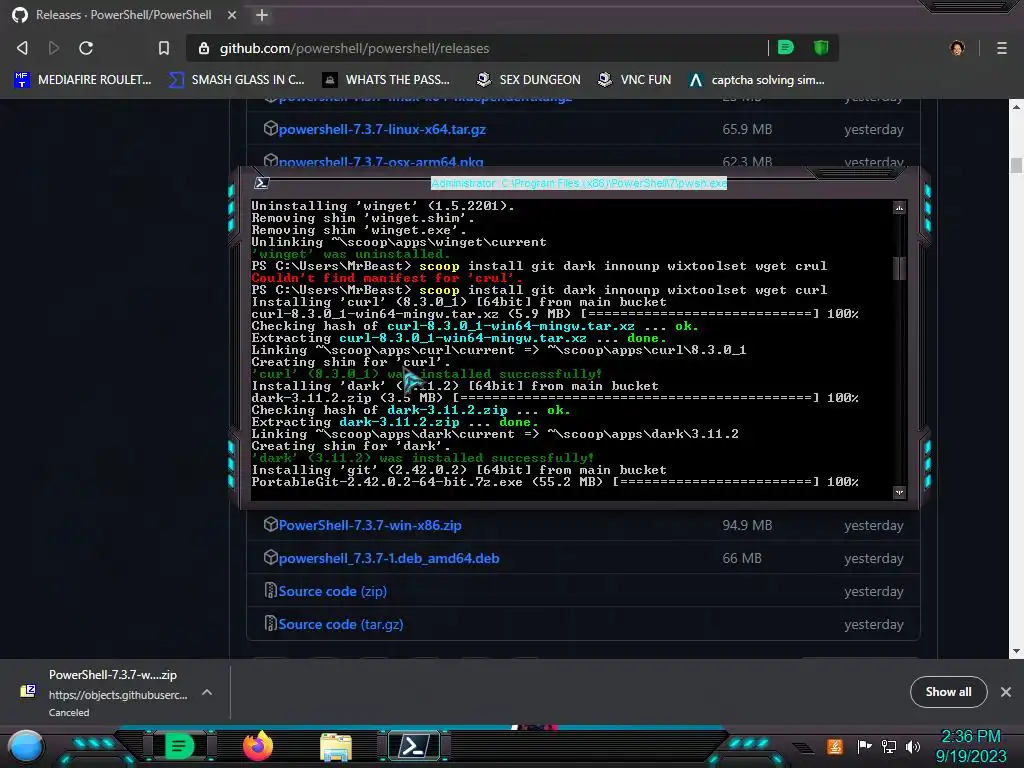1024x768 pixels.
Task: Open the browser hamburger menu
Action: pyautogui.click(x=1002, y=48)
